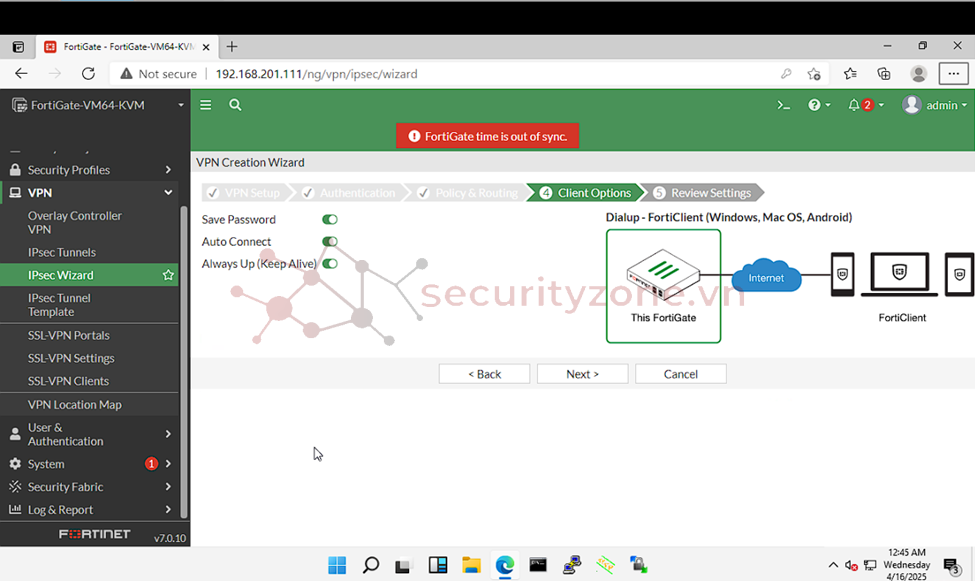
Task: Open a new browser tab
Action: (x=232, y=47)
